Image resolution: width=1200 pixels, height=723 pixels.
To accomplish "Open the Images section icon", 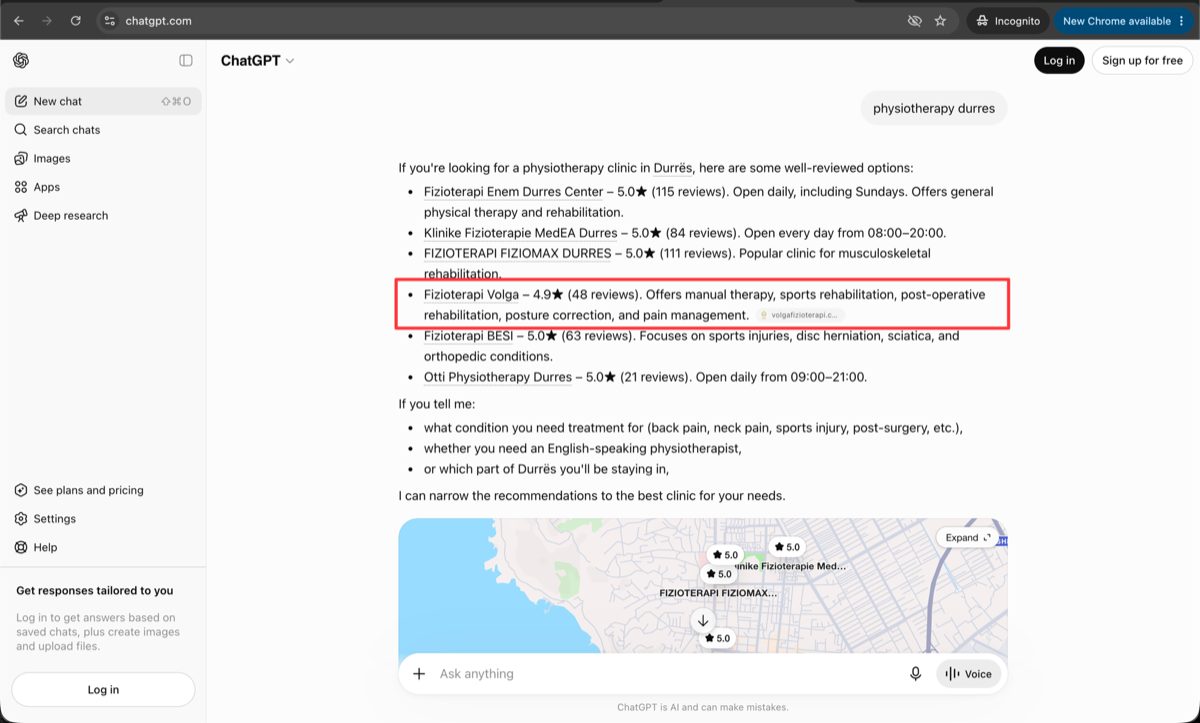I will click(x=21, y=158).
